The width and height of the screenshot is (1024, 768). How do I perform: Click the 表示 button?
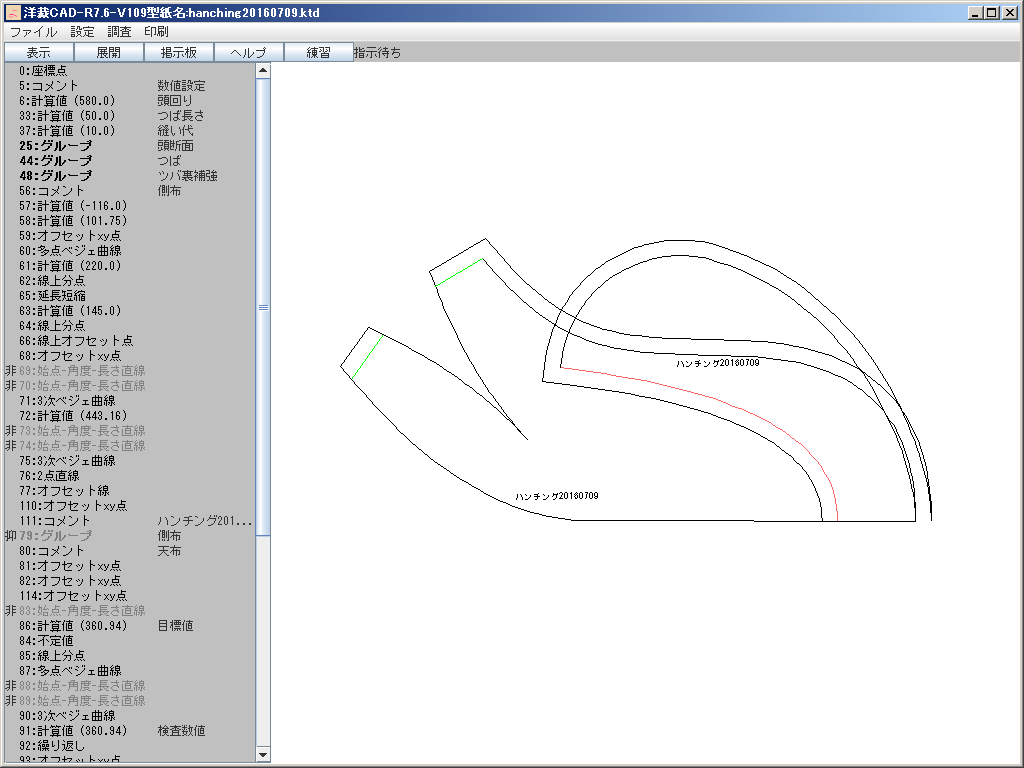pyautogui.click(x=39, y=52)
